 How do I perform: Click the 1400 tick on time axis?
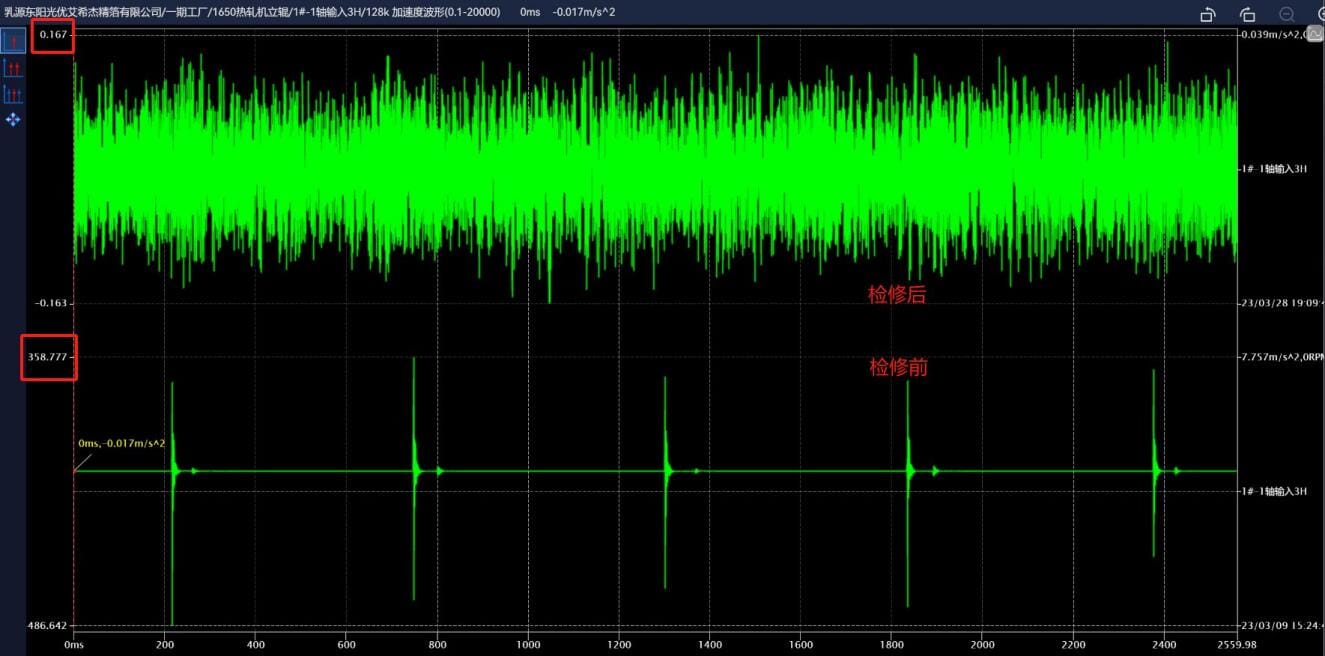pyautogui.click(x=710, y=645)
